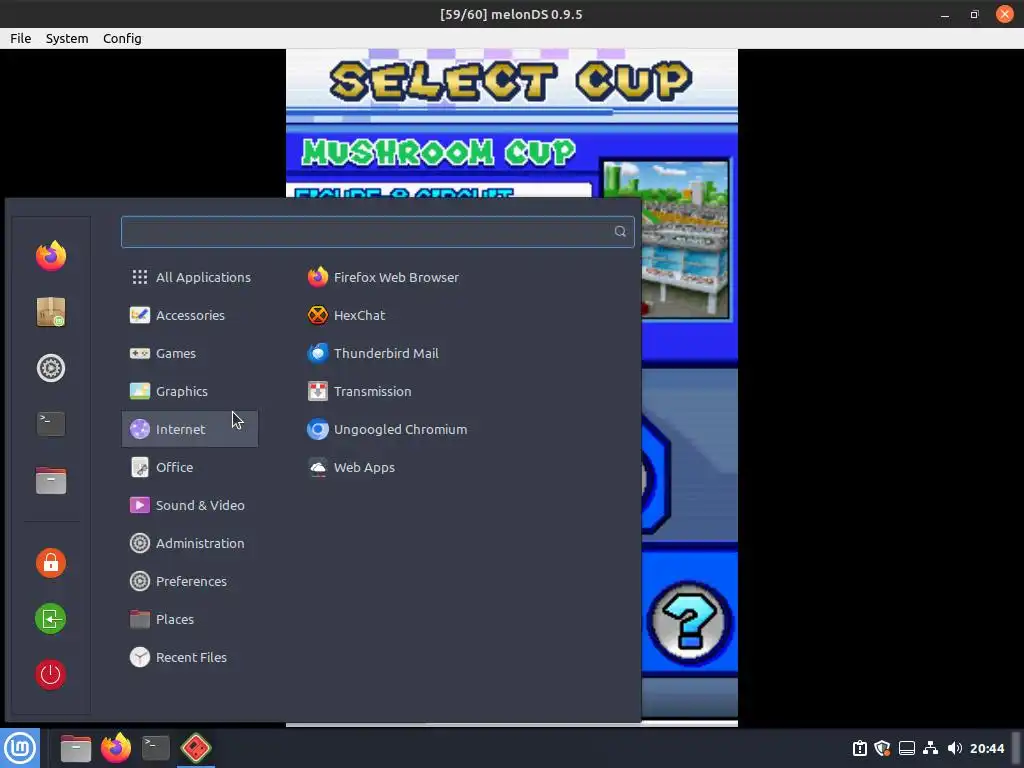Select the Internet category

coord(190,428)
